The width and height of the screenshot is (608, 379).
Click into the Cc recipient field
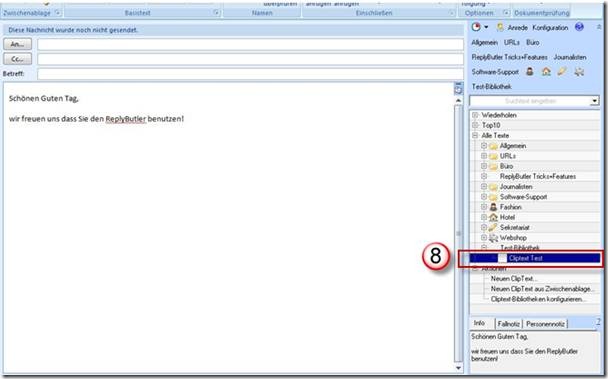click(x=250, y=59)
